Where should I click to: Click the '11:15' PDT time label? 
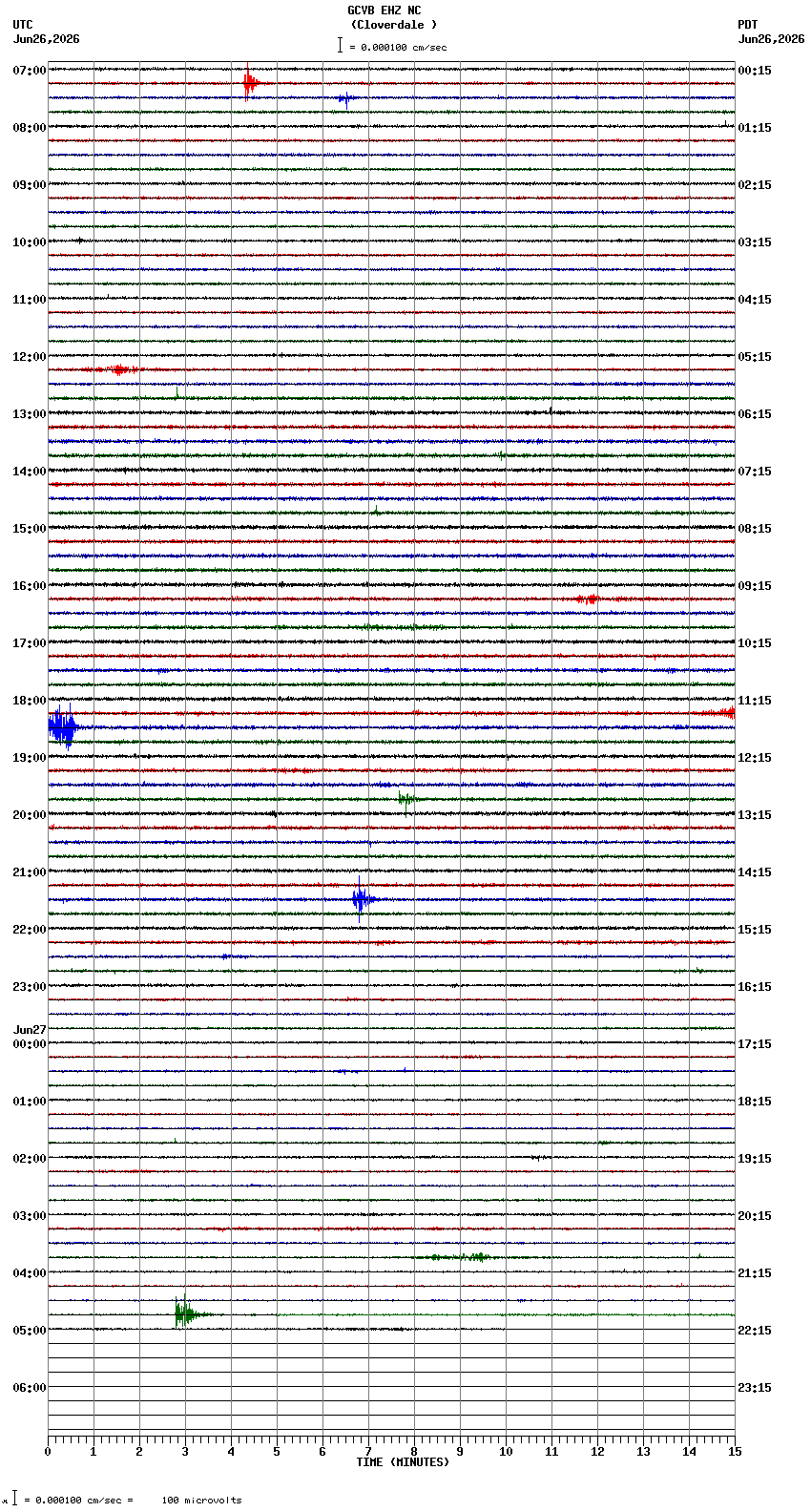point(755,701)
